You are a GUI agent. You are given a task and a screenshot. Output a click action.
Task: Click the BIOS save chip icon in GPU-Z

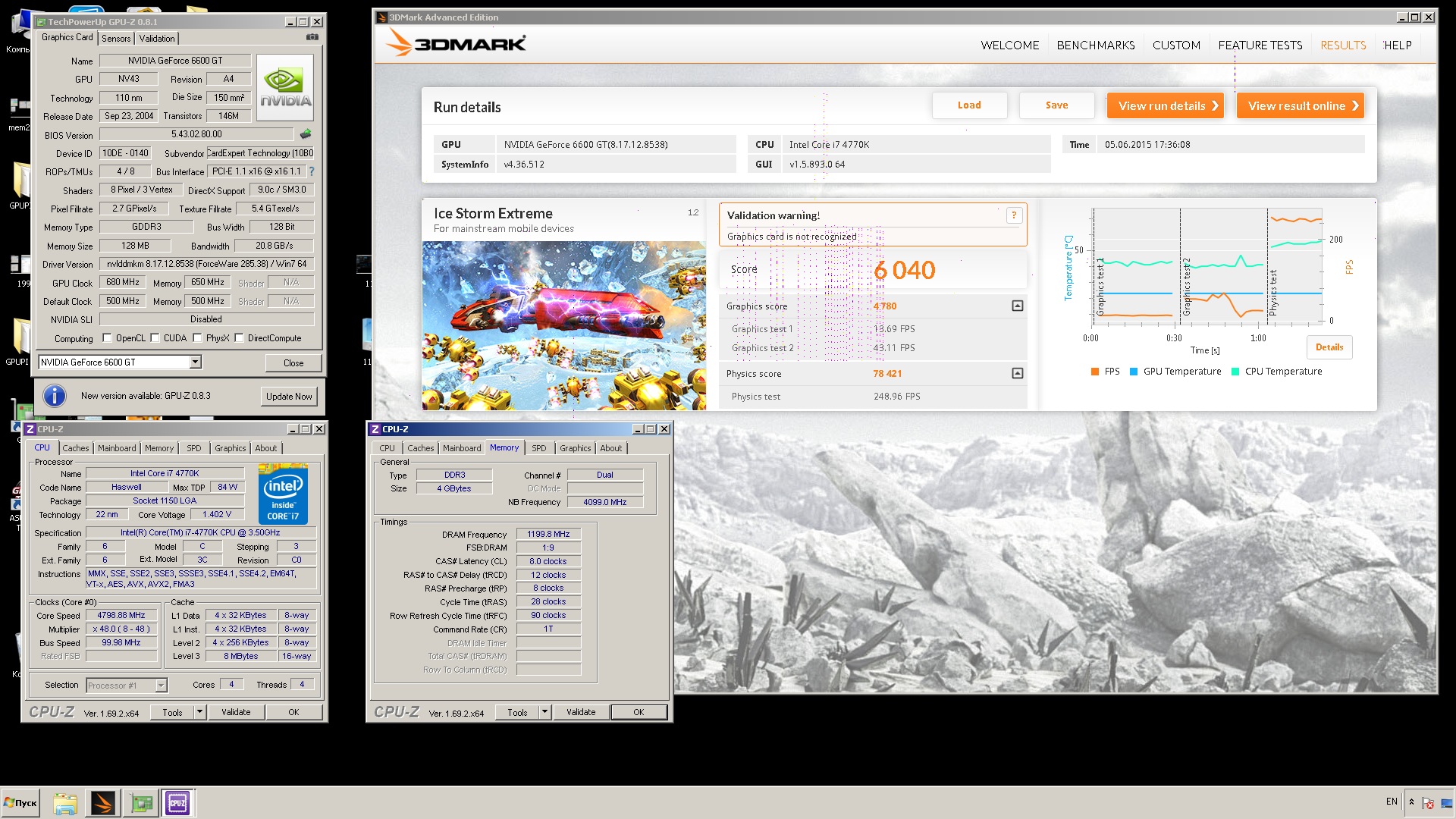306,134
